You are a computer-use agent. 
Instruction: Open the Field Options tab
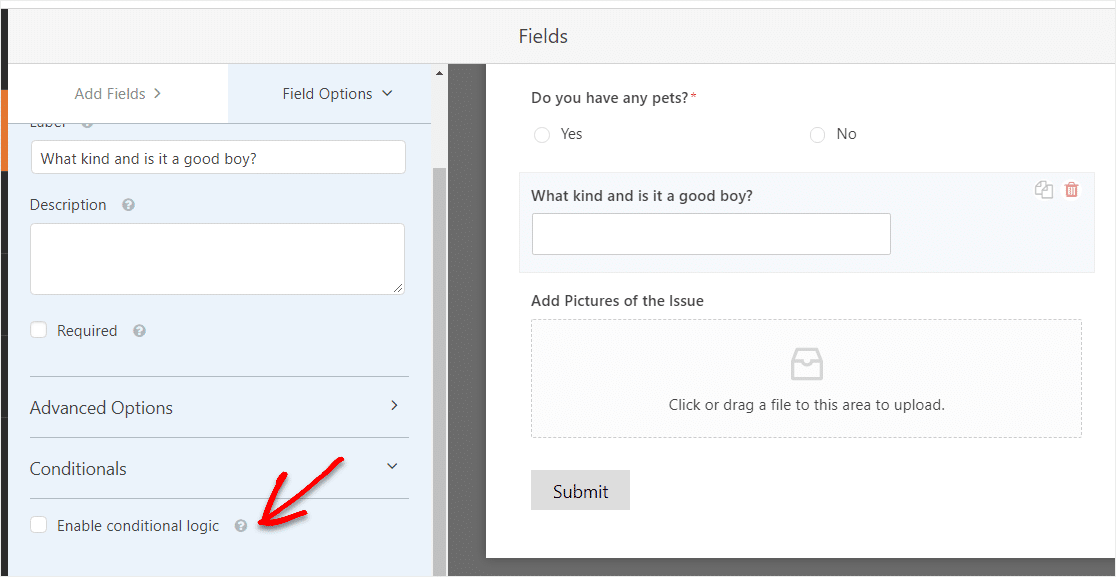pyautogui.click(x=328, y=94)
